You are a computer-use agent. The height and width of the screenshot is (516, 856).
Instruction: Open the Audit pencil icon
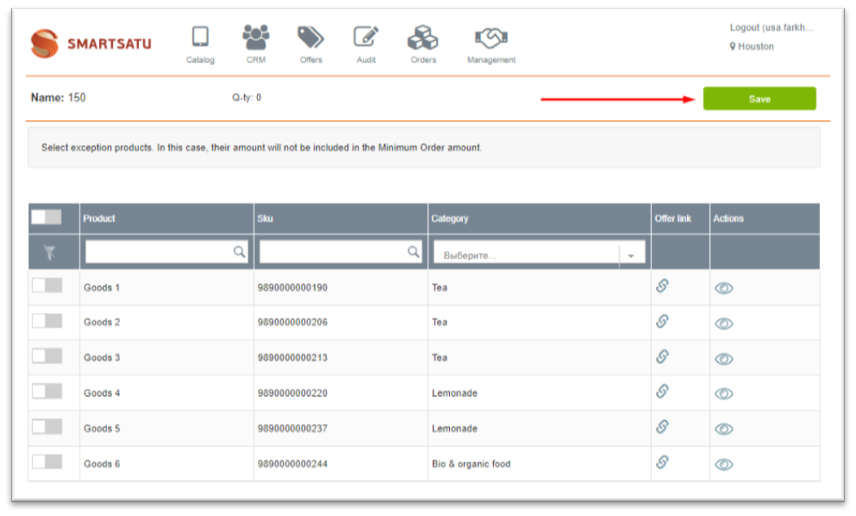366,38
